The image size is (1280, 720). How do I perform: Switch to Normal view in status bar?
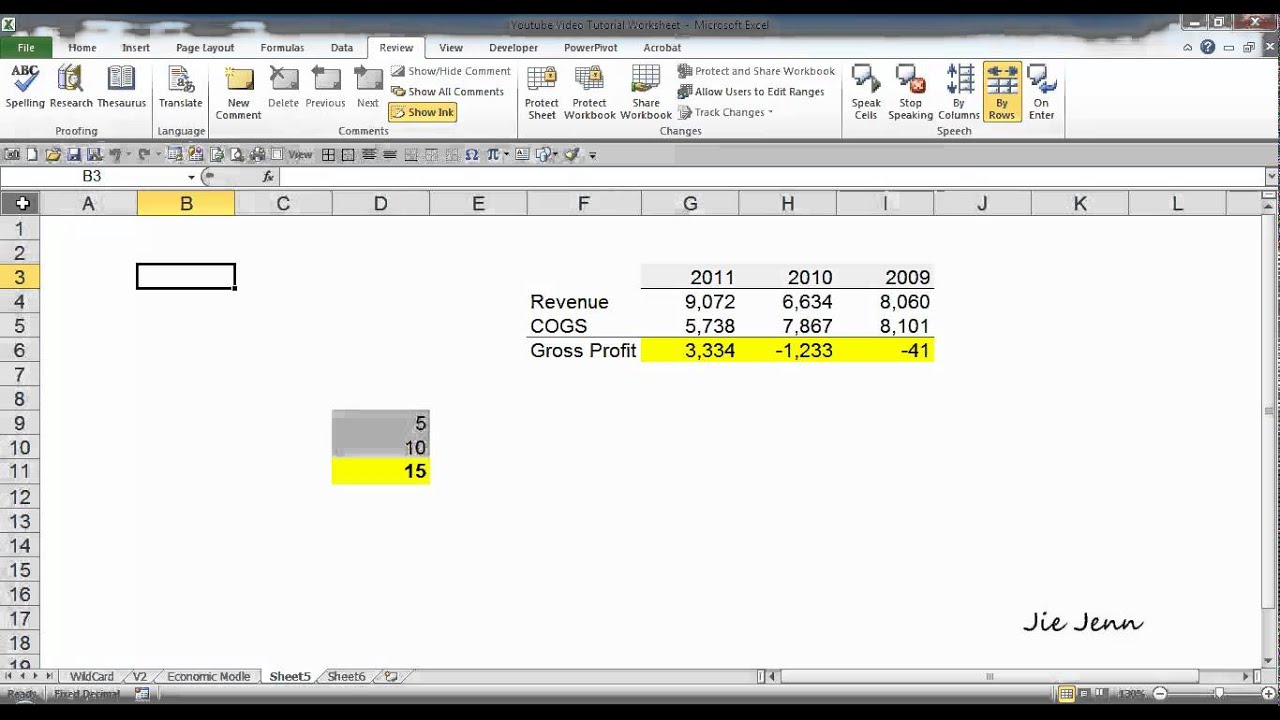(1067, 694)
